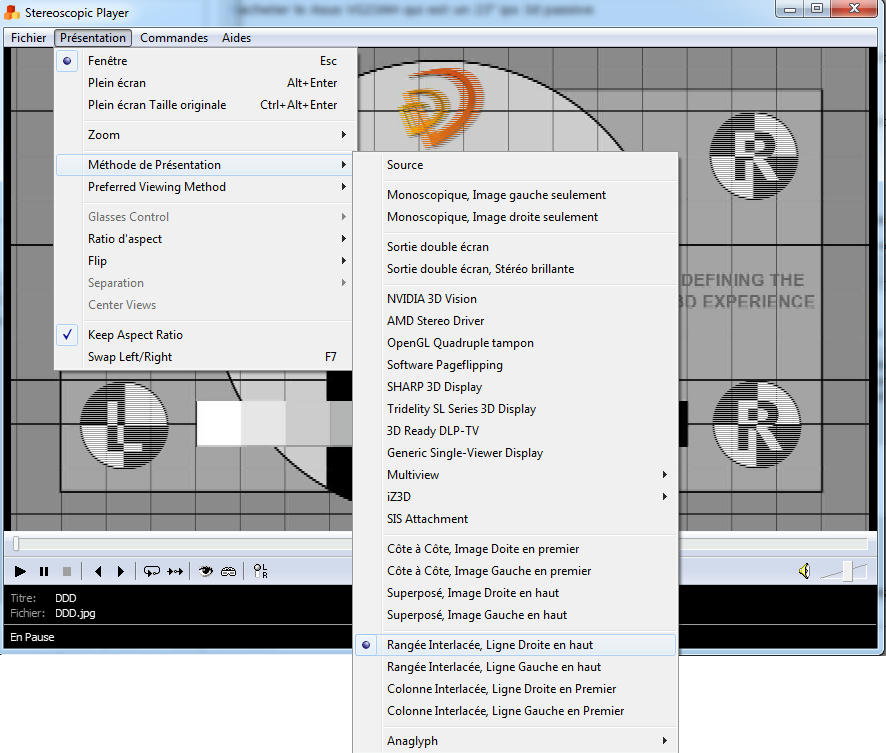The image size is (886, 753).
Task: Expand Méthode de Présentation submenu
Action: (206, 164)
